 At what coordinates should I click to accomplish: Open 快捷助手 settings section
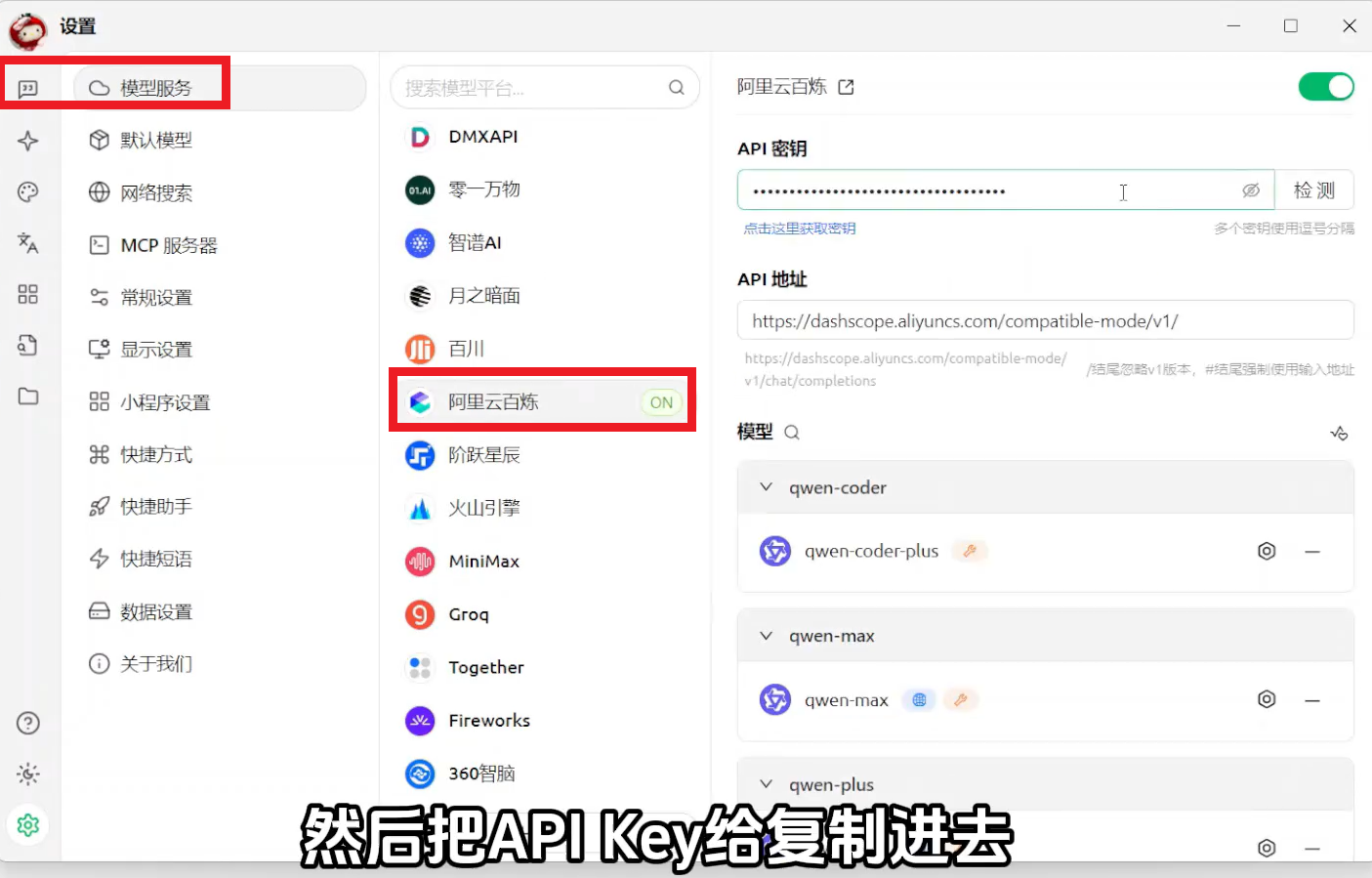click(220, 506)
